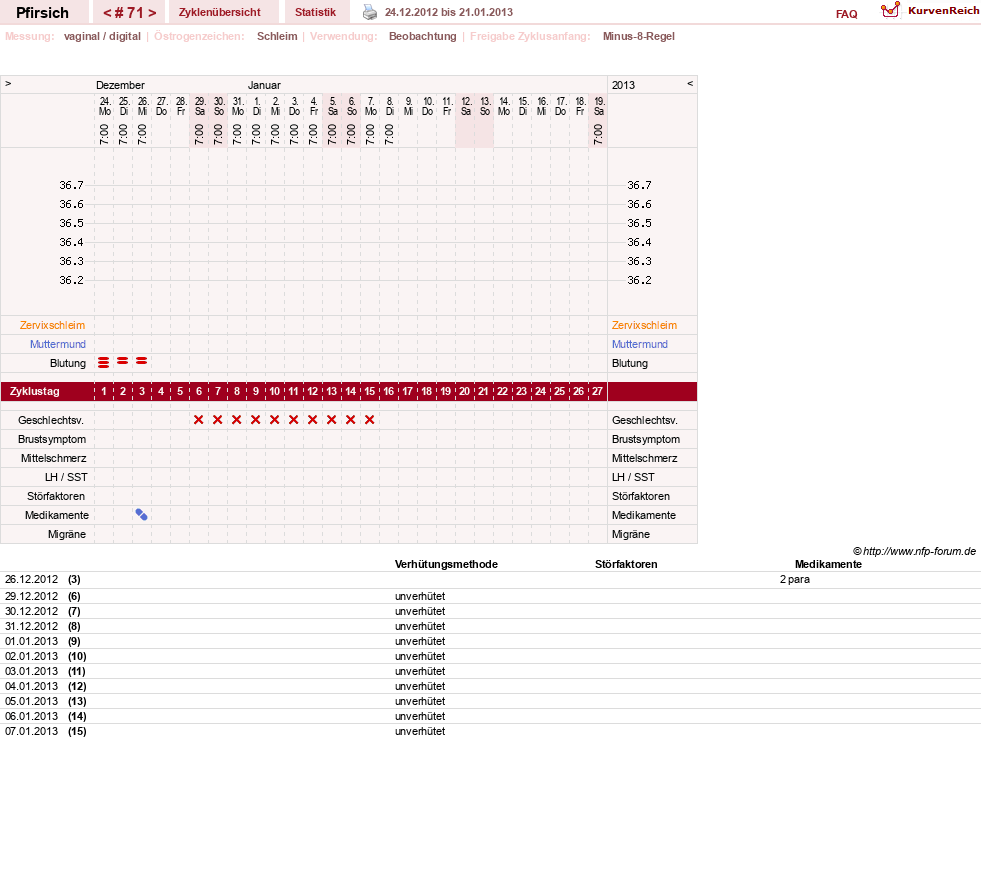Viewport: 981px width, 883px height.
Task: Click cycle day 27 in the Zyklustag bar
Action: [x=597, y=391]
